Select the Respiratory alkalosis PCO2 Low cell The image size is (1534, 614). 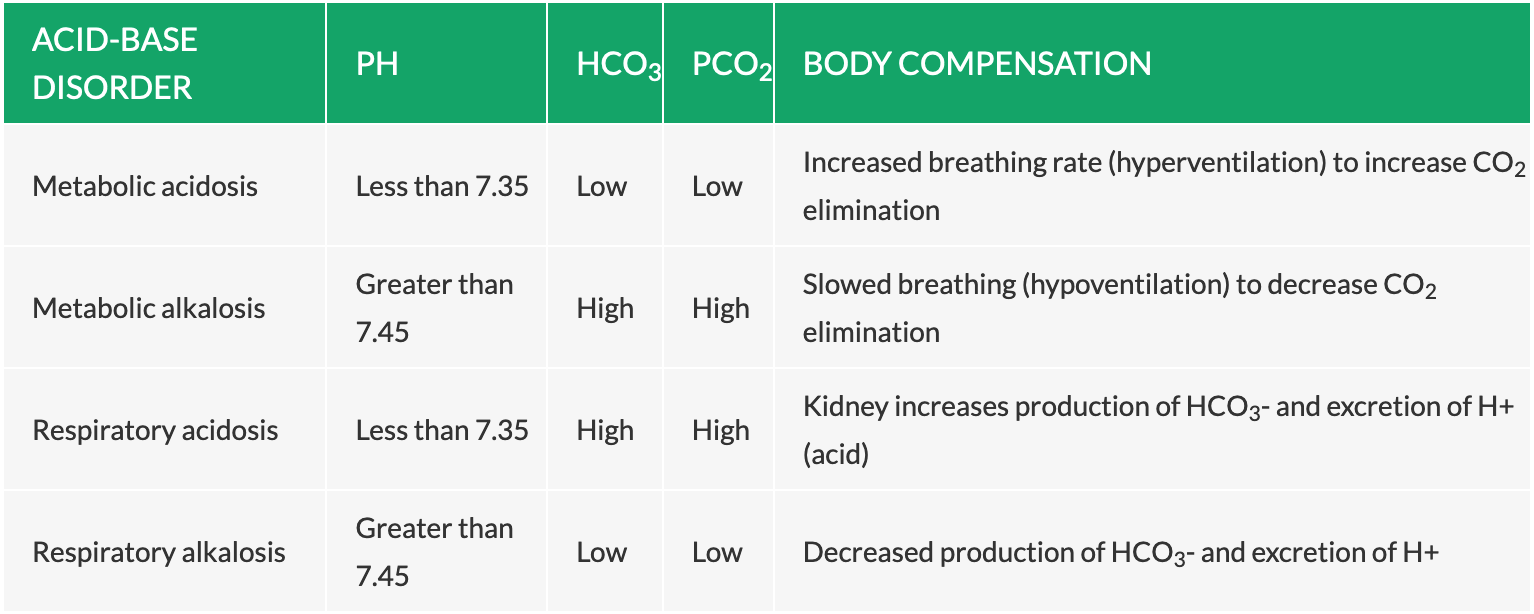click(717, 552)
